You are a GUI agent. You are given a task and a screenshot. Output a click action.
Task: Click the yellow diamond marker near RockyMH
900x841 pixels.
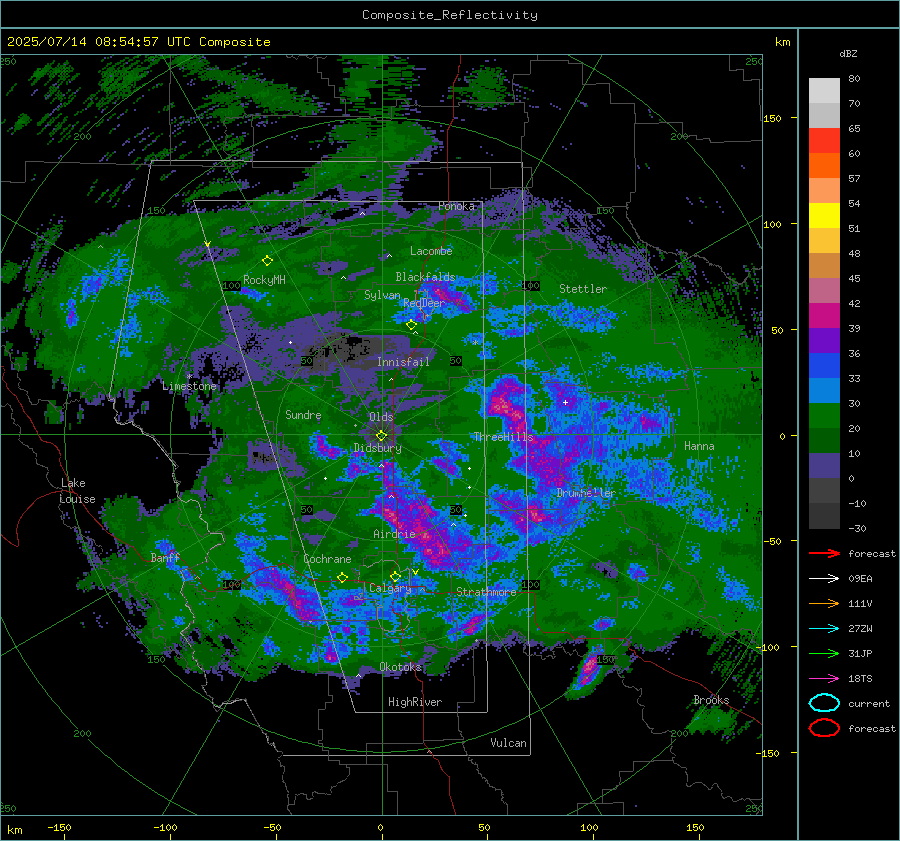(267, 261)
